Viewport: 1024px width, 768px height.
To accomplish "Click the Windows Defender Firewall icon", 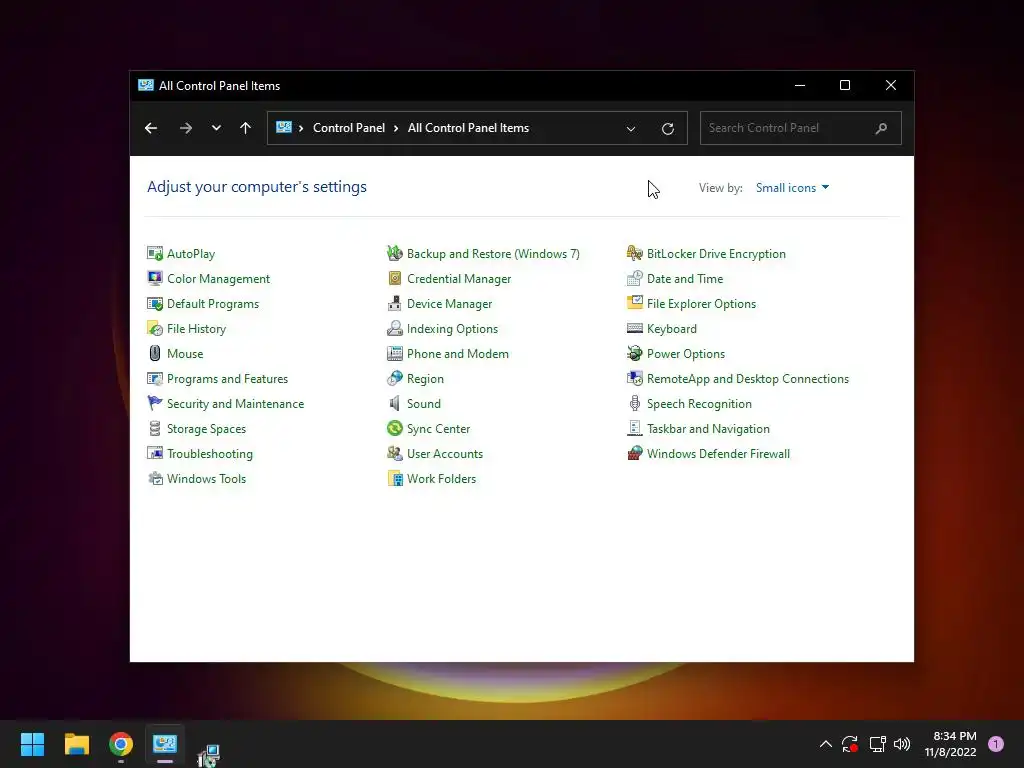I will point(634,453).
